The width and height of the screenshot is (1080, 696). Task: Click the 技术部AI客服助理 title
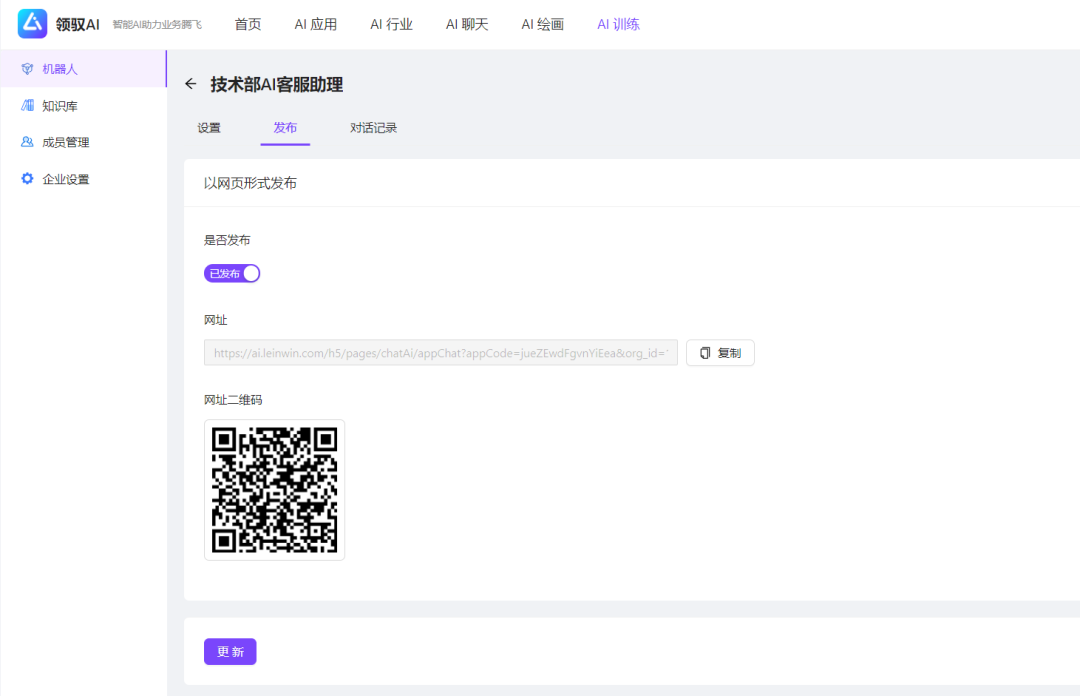pyautogui.click(x=277, y=84)
